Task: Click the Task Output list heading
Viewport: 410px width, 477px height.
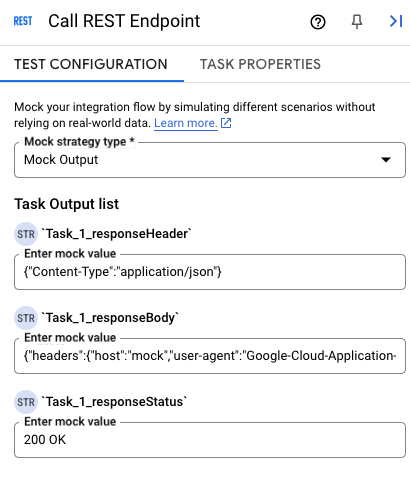Action: 66,204
